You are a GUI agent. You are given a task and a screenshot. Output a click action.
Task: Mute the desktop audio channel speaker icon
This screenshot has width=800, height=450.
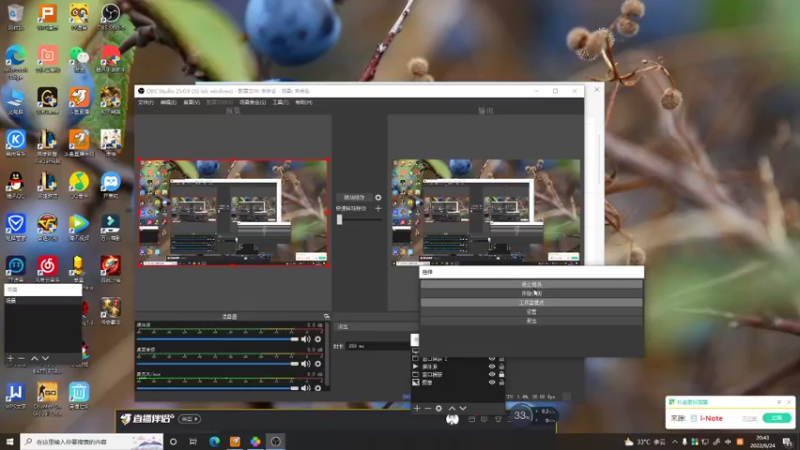pos(305,364)
